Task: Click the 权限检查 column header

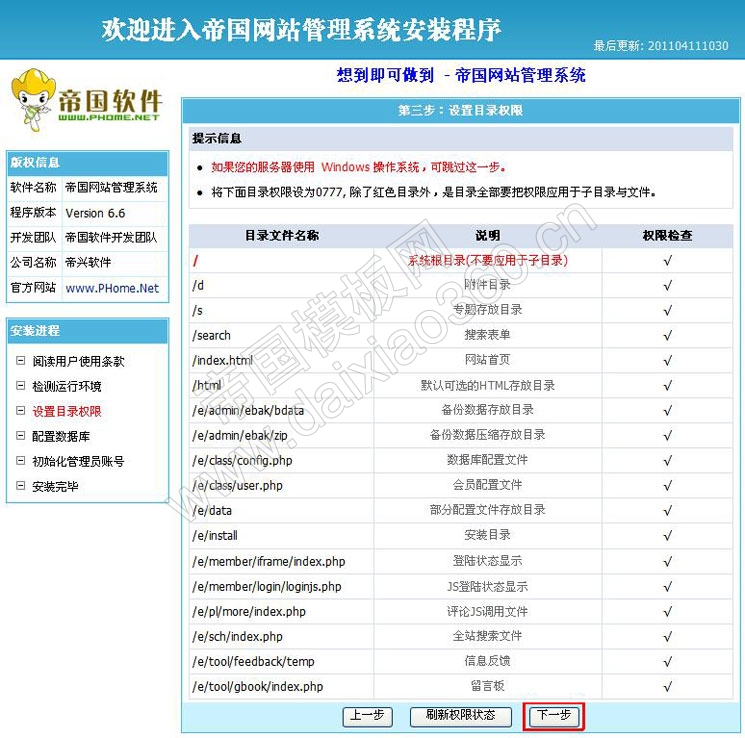Action: coord(667,236)
